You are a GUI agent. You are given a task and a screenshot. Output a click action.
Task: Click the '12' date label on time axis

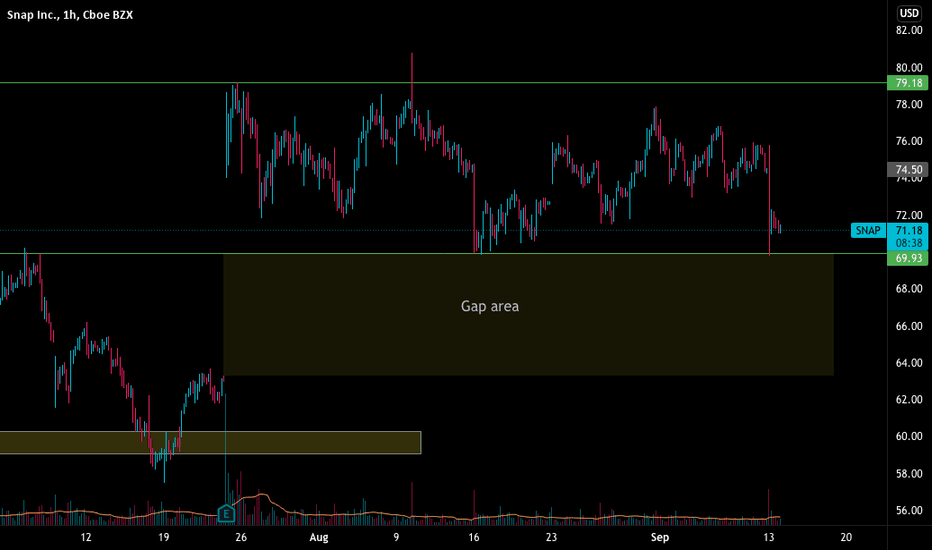tap(86, 538)
